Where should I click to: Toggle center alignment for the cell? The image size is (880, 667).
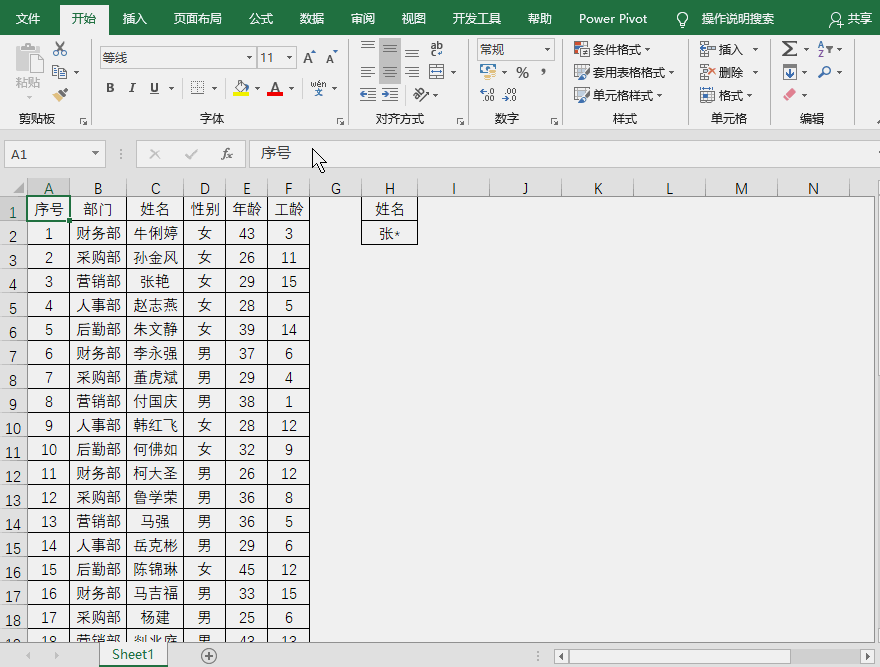click(389, 71)
